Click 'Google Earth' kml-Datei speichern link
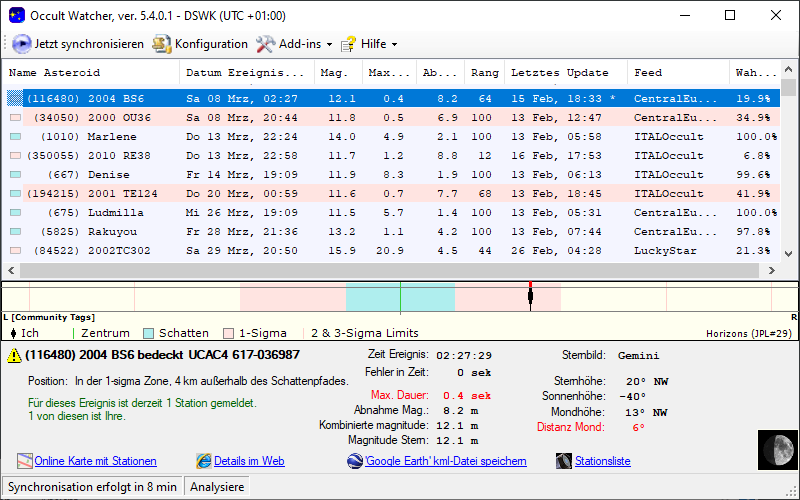This screenshot has height=500, width=800. click(445, 461)
